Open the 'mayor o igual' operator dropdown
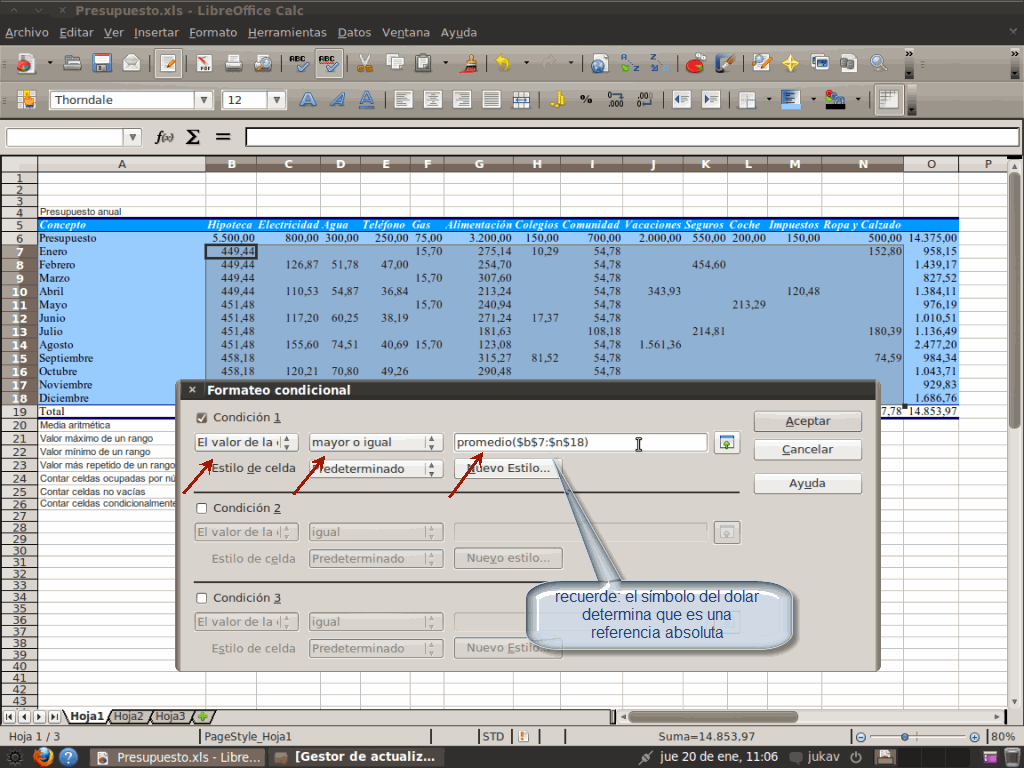 376,442
